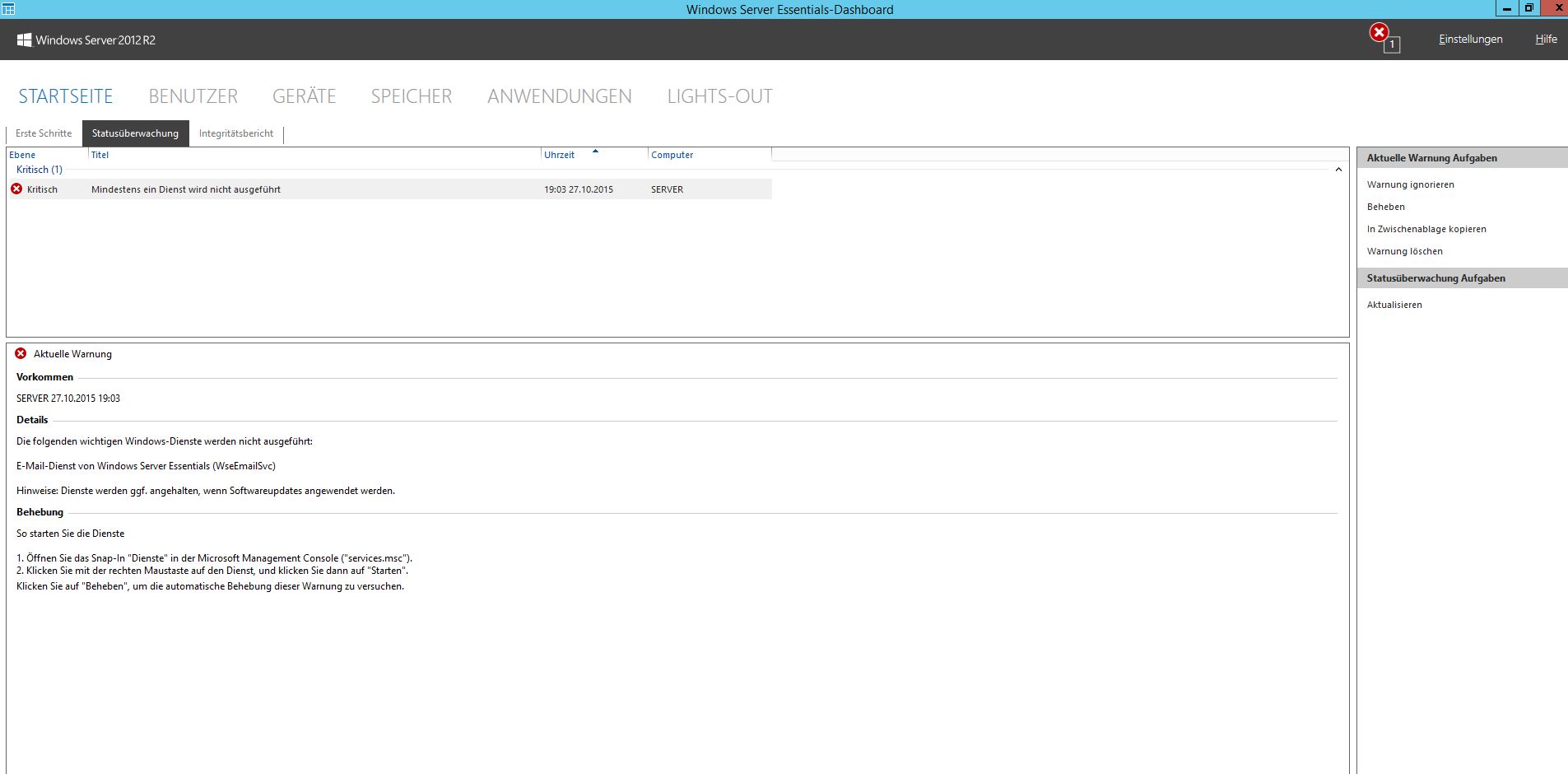Click 'SERVER 27.10.2015 19:03' under Vorkommen
1568x774 pixels.
pyautogui.click(x=68, y=399)
